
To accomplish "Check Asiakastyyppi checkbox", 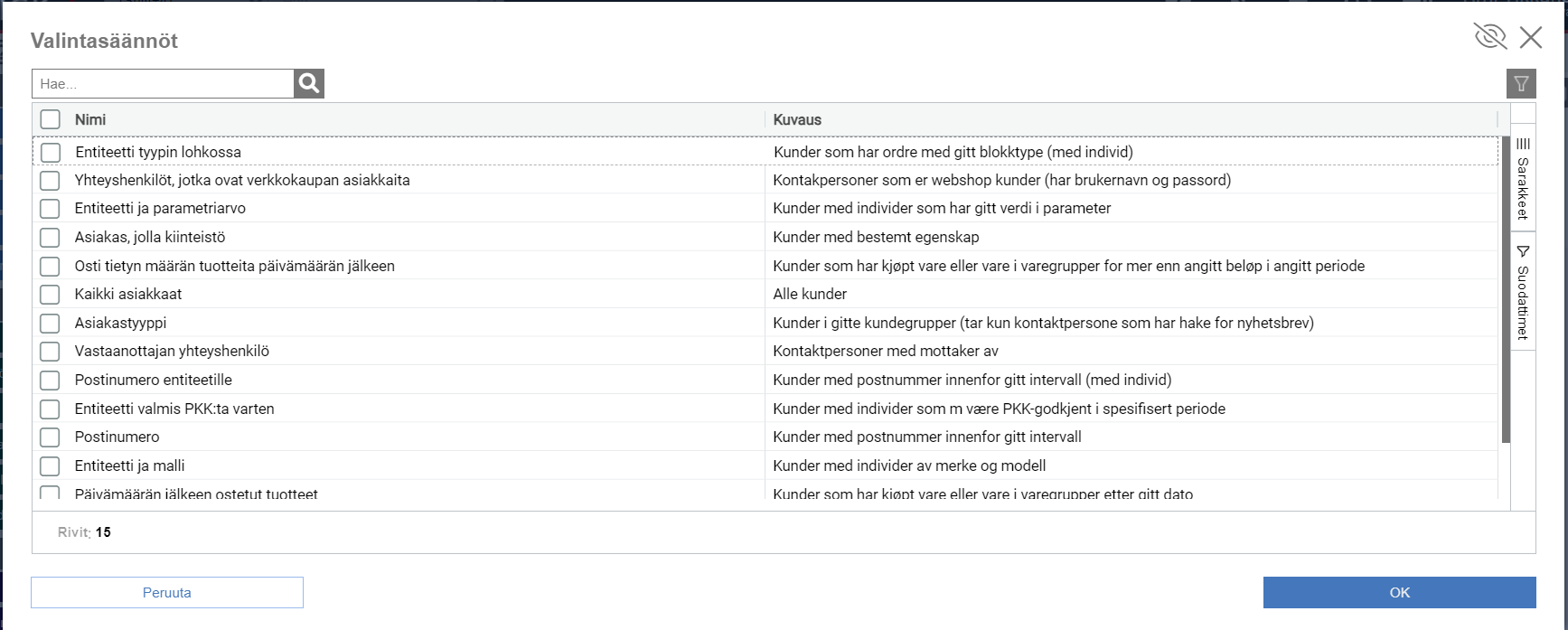I will tap(51, 323).
